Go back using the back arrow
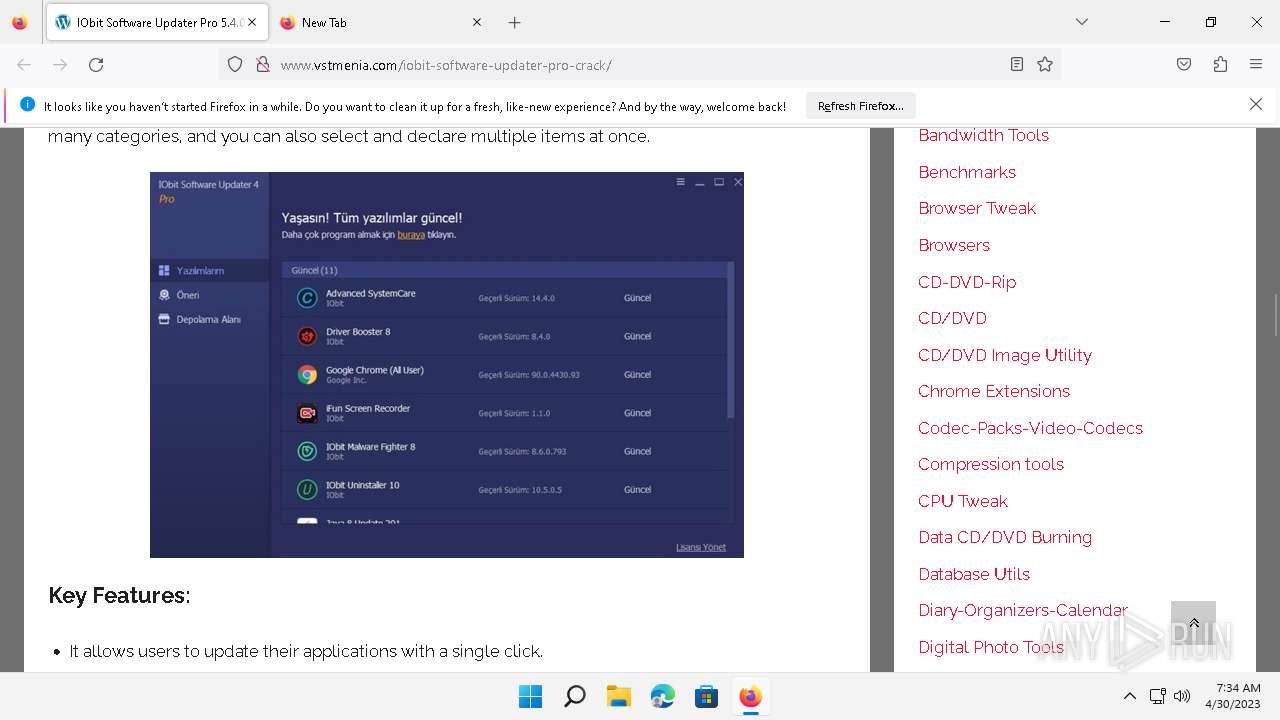The height and width of the screenshot is (720, 1280). coord(24,65)
